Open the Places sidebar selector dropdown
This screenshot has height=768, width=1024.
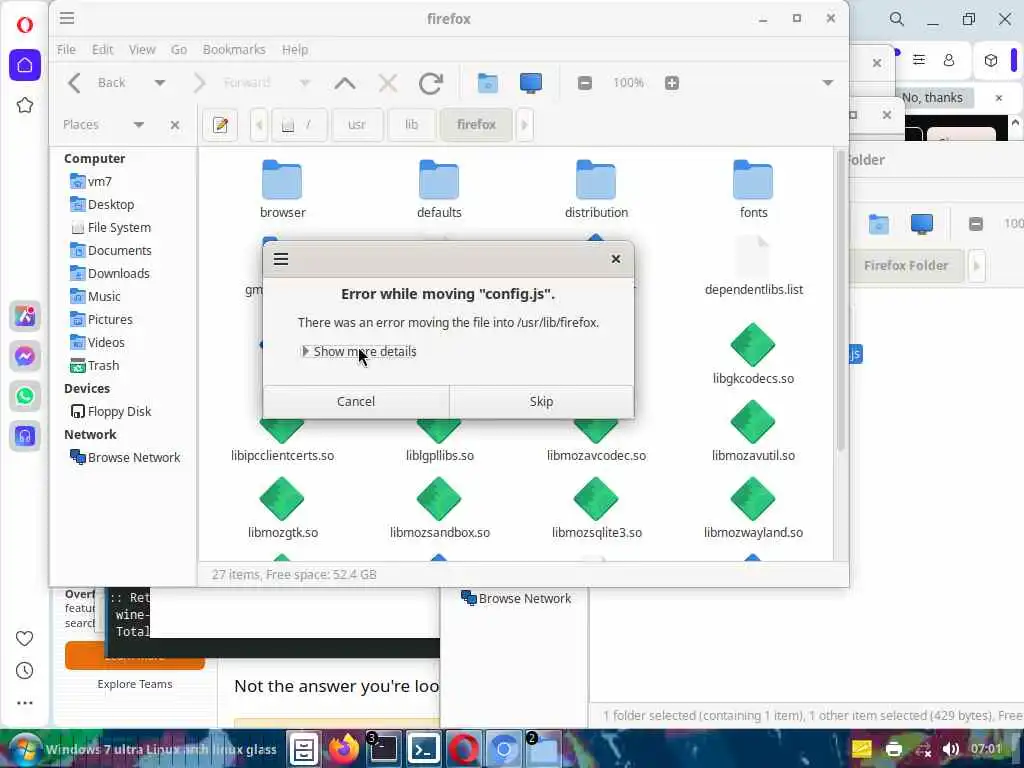(x=138, y=125)
